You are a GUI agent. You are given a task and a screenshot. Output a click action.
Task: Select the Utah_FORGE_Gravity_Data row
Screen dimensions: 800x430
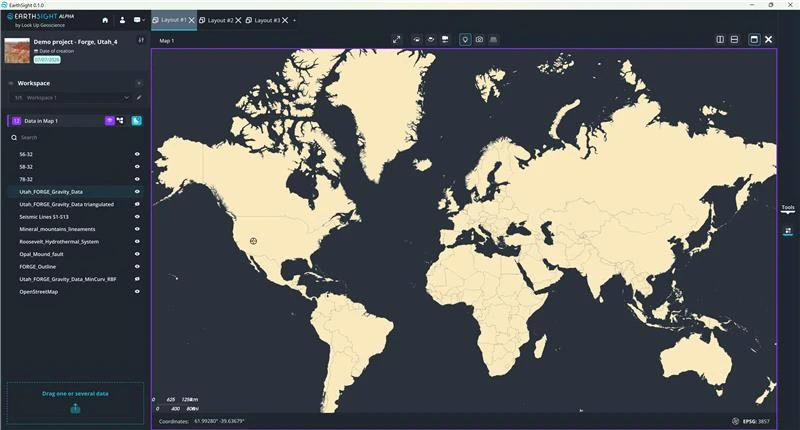pos(74,192)
